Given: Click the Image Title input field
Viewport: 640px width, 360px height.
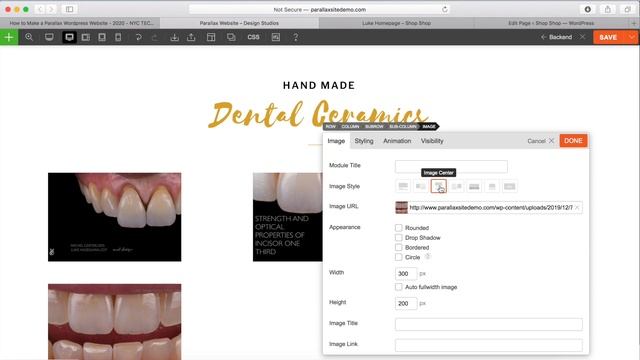Looking at the screenshot, I should pyautogui.click(x=489, y=324).
